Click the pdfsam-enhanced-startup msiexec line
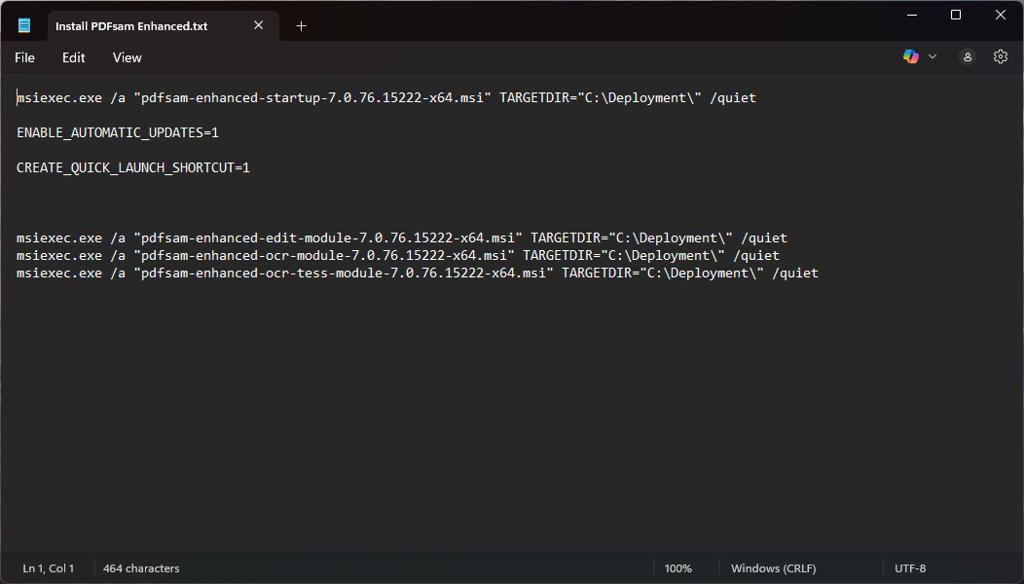This screenshot has width=1024, height=584. (x=387, y=98)
